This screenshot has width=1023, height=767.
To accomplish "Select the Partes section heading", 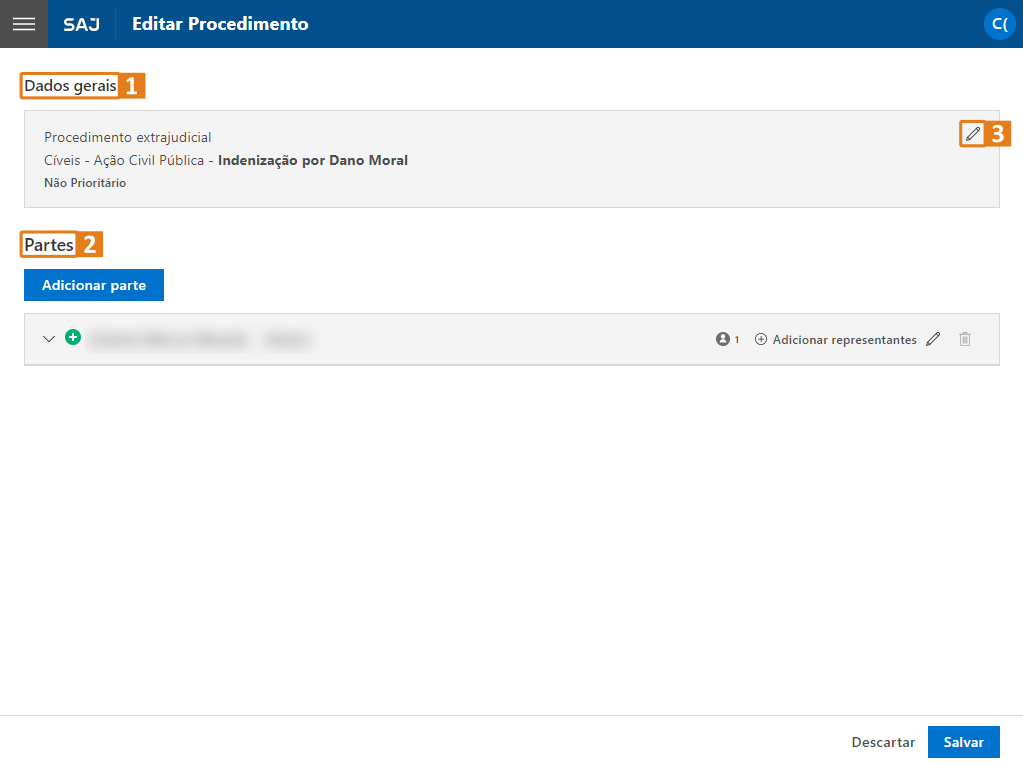I will coord(49,245).
